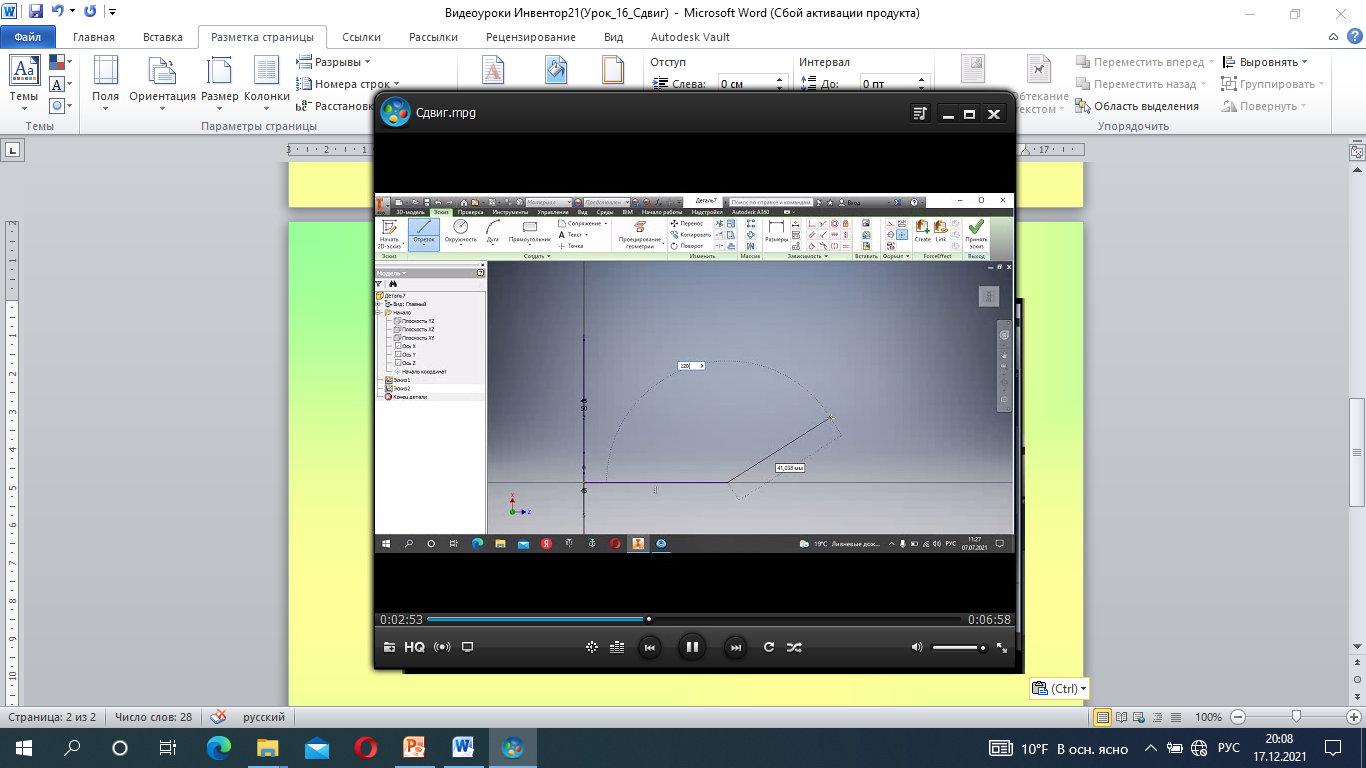Toggle shuffle mode in media player
Image resolution: width=1366 pixels, height=768 pixels.
(x=794, y=647)
